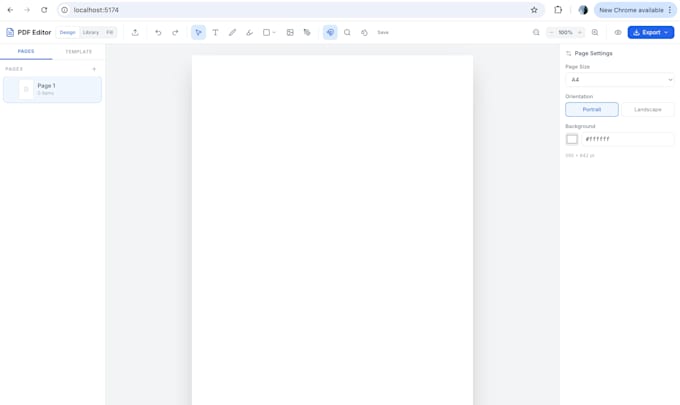This screenshot has width=680, height=405.
Task: Click the site information icon
Action: pos(65,10)
